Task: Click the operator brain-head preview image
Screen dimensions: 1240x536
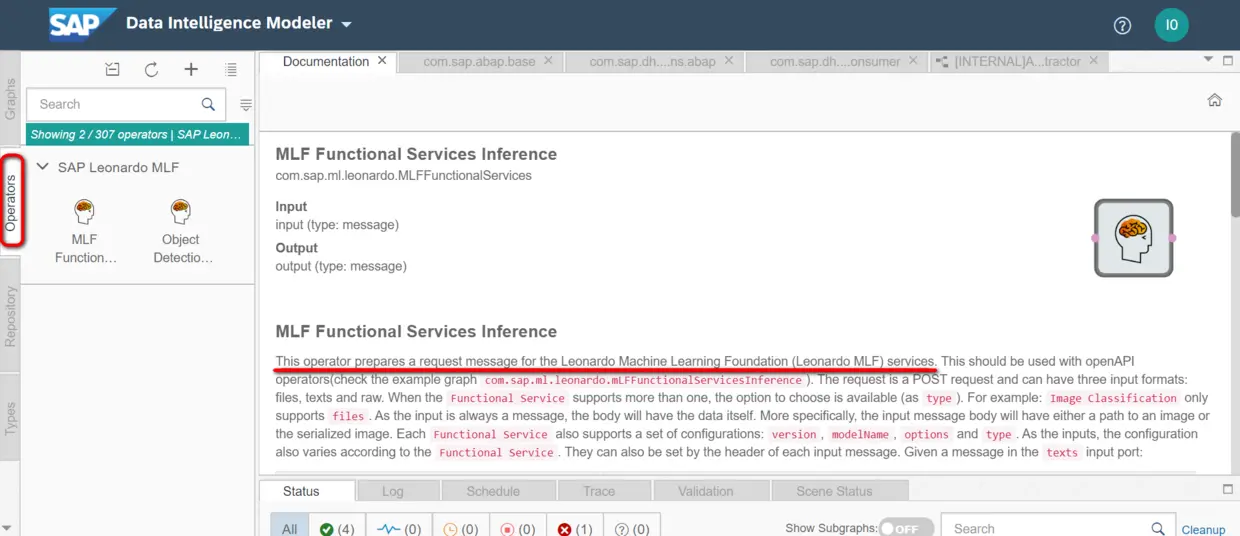Action: 1133,238
